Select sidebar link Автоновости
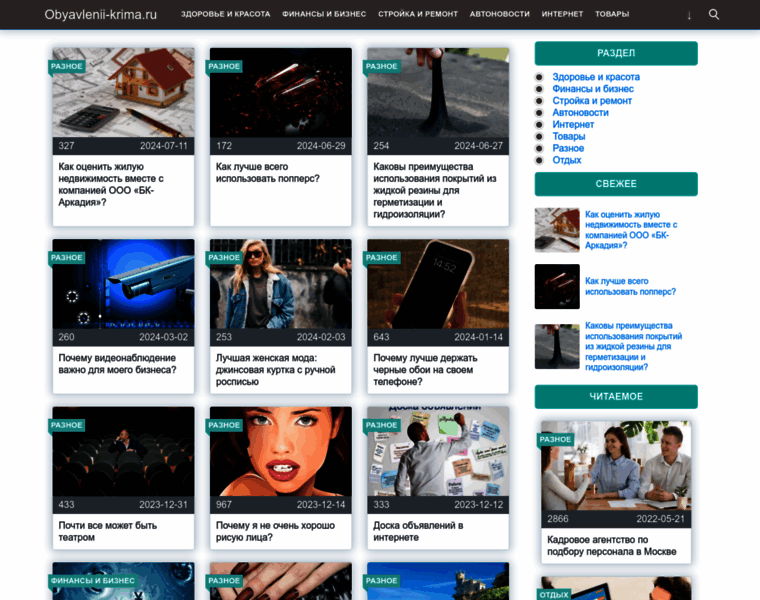The width and height of the screenshot is (760, 600). click(580, 112)
